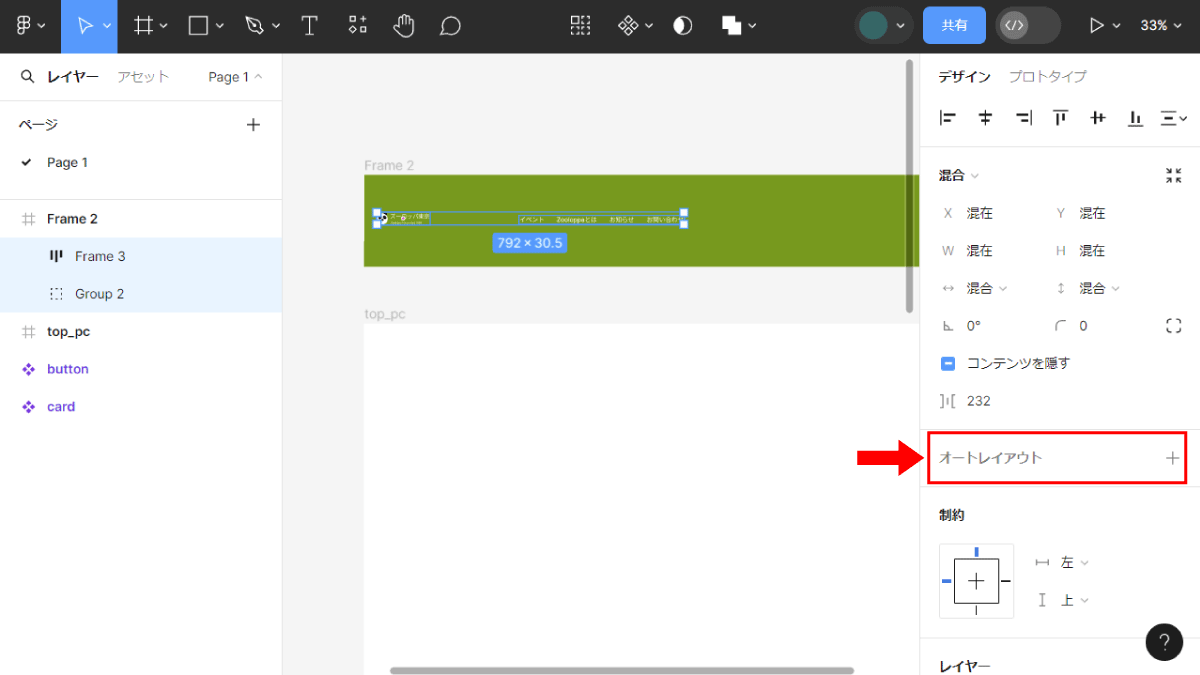Click the align right icon

[x=1023, y=118]
